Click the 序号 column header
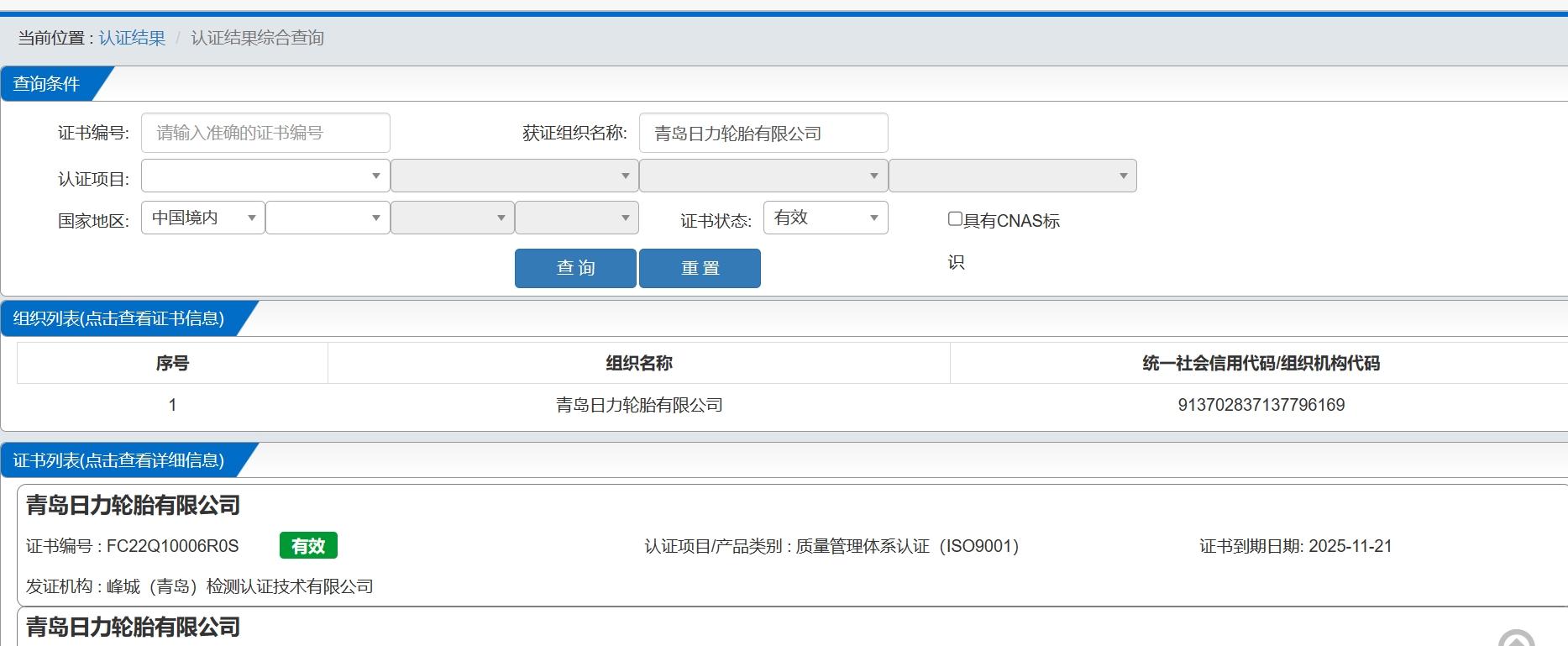The height and width of the screenshot is (646, 1568). coord(172,363)
